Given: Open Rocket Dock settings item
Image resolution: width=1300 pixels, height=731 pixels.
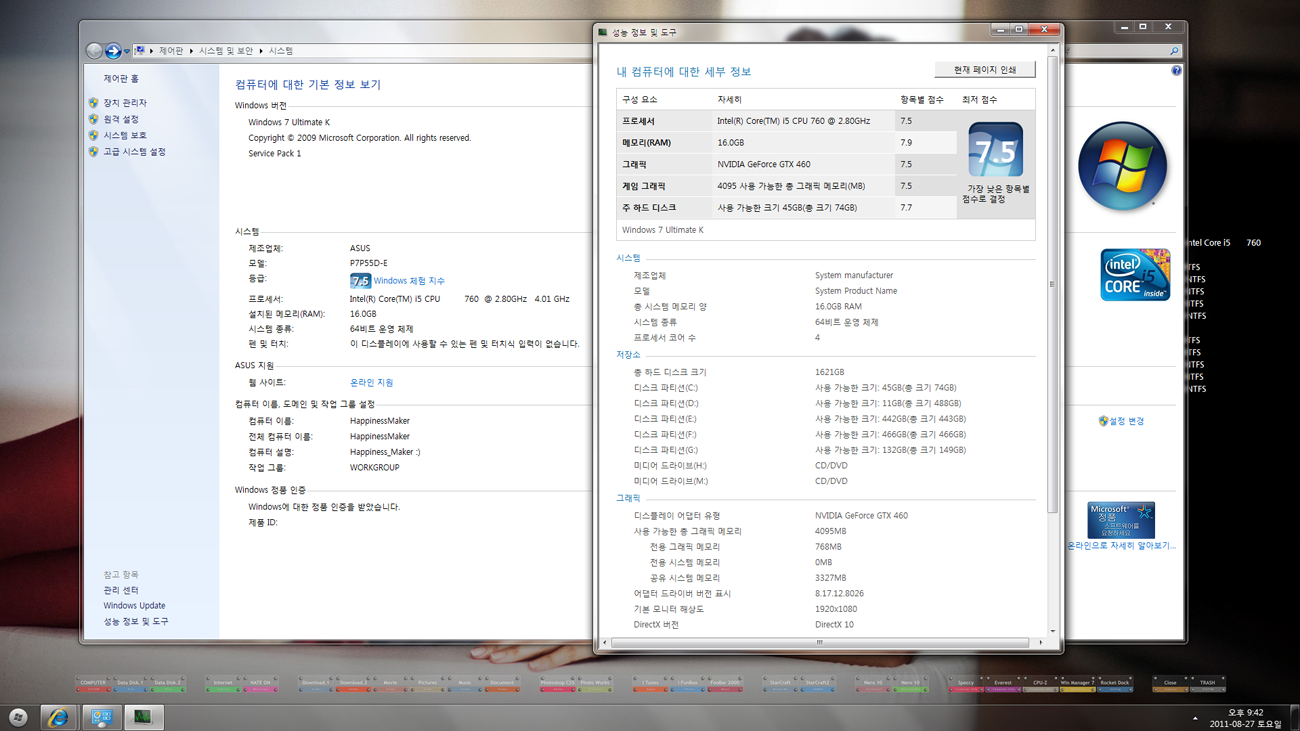Looking at the screenshot, I should tap(1115, 685).
